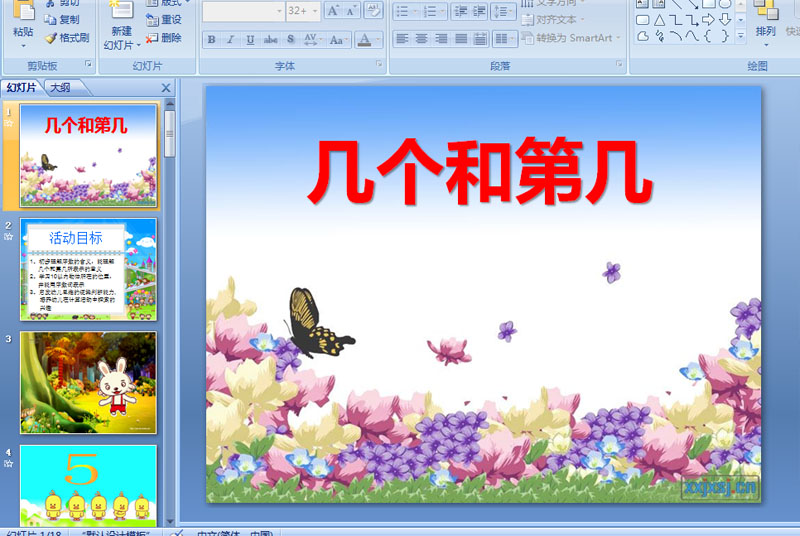Screen dimensions: 800x536
Task: Open the font size dropdown
Action: point(315,11)
